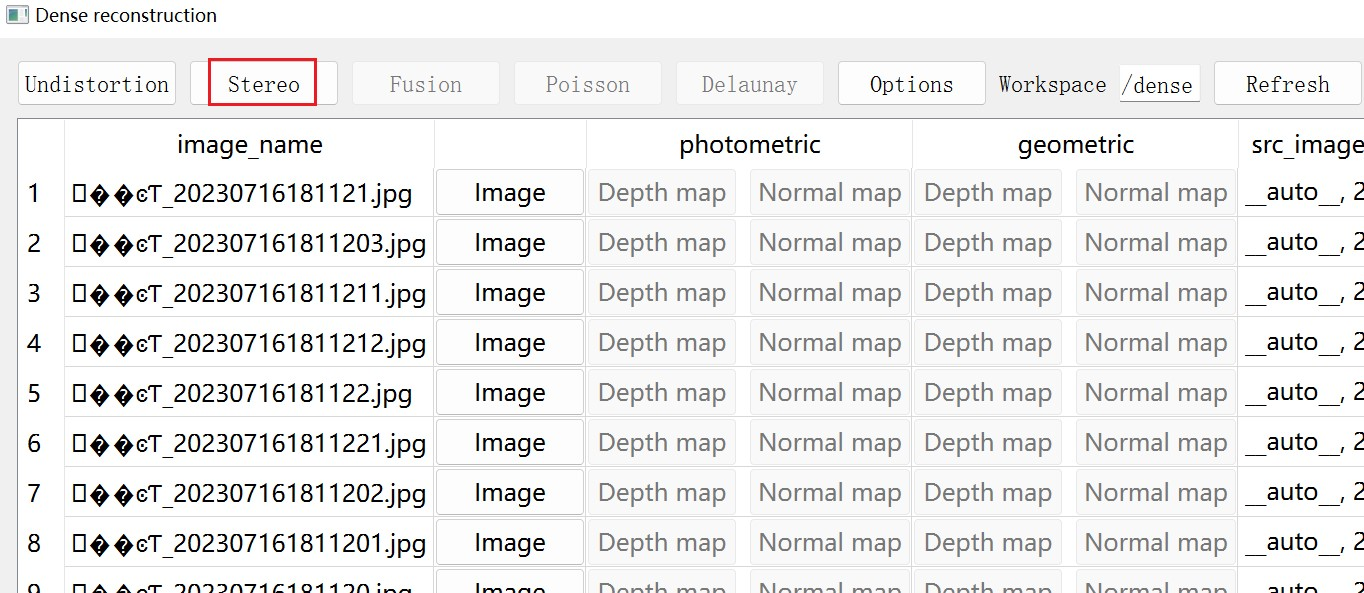Open Image for row 8
The width and height of the screenshot is (1364, 593).
click(x=510, y=543)
